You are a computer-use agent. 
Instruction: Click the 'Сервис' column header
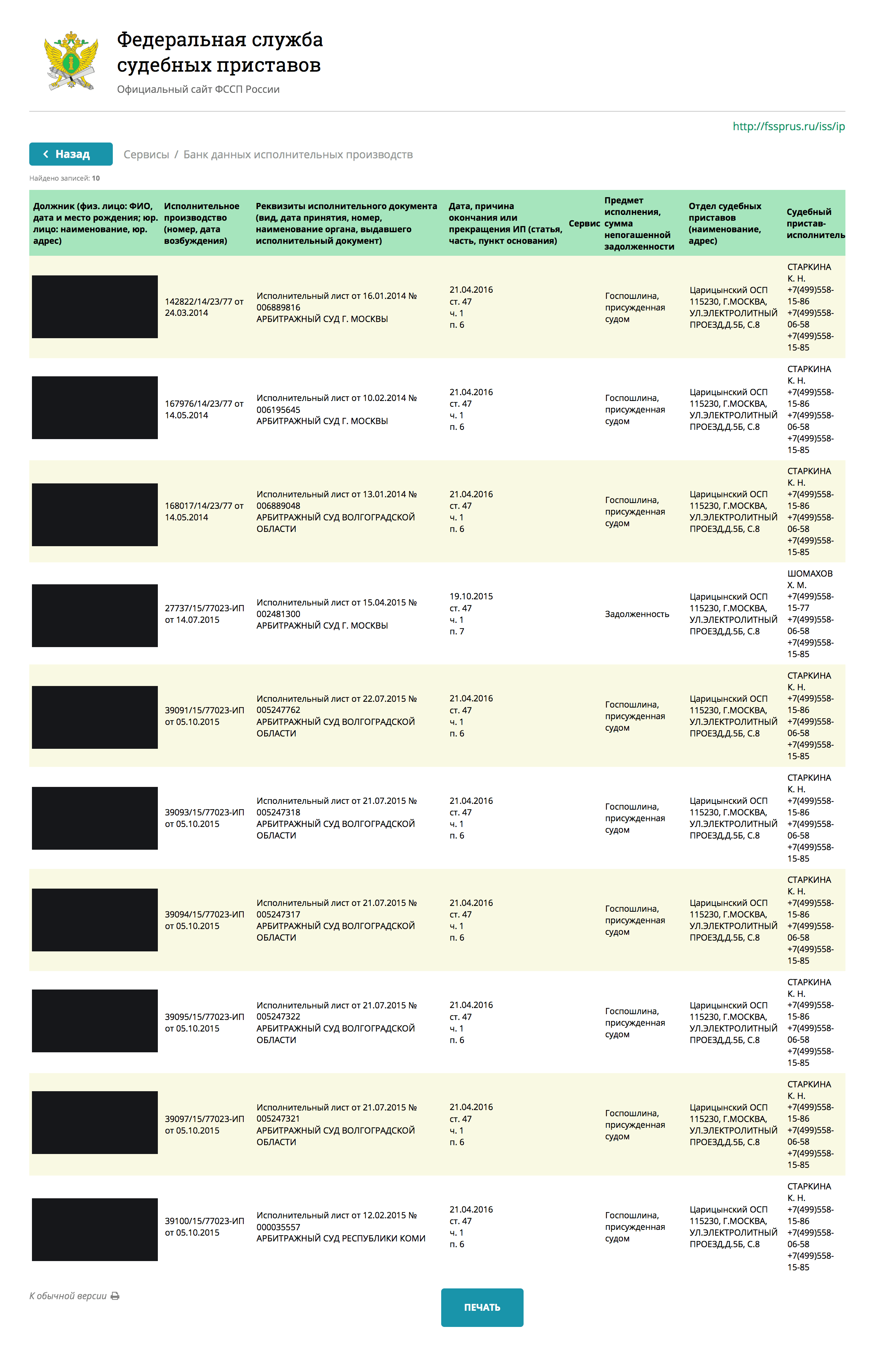point(584,223)
